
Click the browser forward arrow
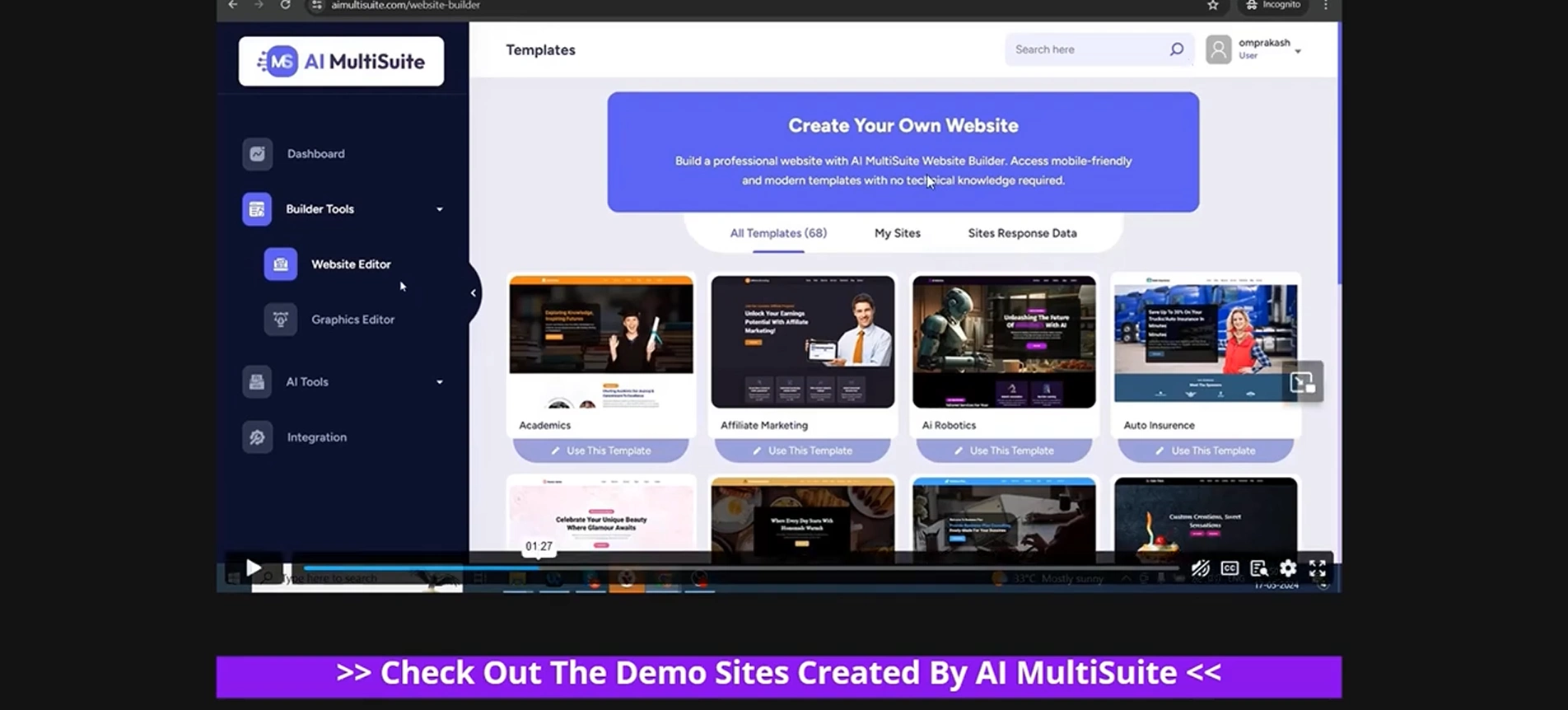point(259,5)
